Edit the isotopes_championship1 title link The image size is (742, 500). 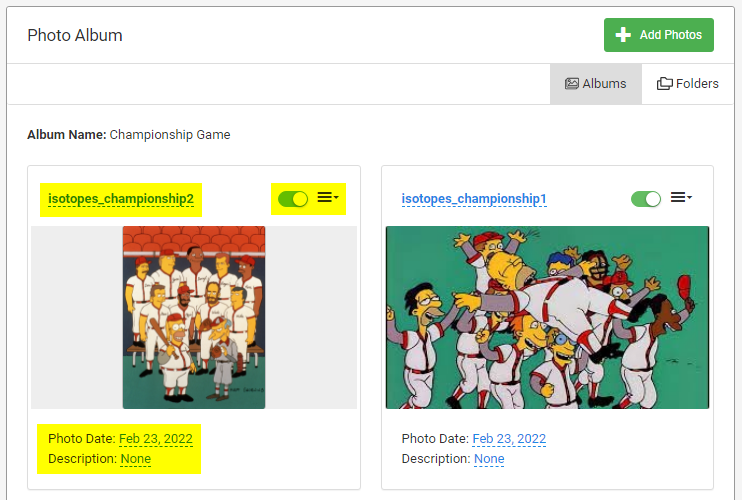[474, 199]
